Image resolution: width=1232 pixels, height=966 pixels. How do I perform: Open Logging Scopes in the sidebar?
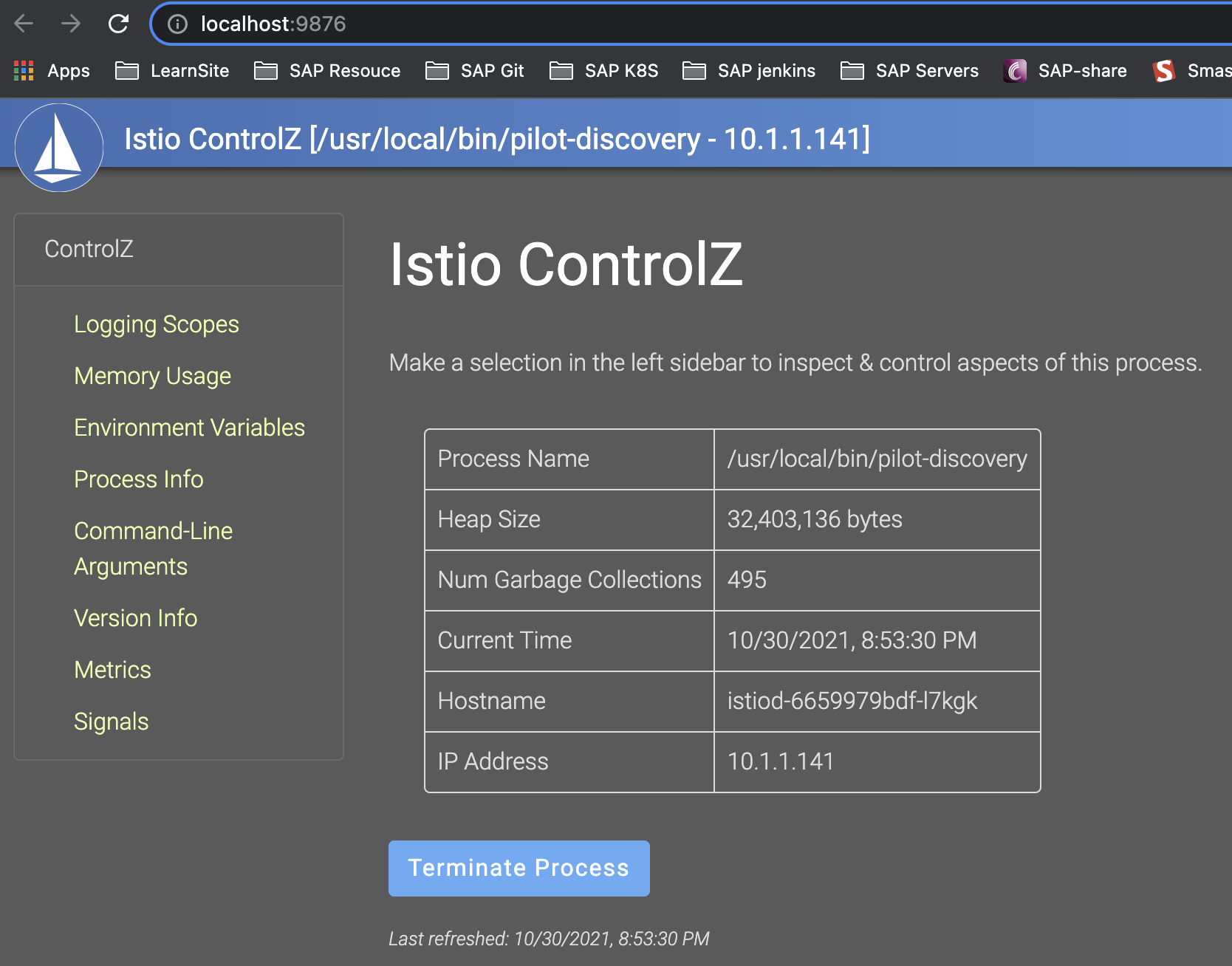tap(157, 325)
